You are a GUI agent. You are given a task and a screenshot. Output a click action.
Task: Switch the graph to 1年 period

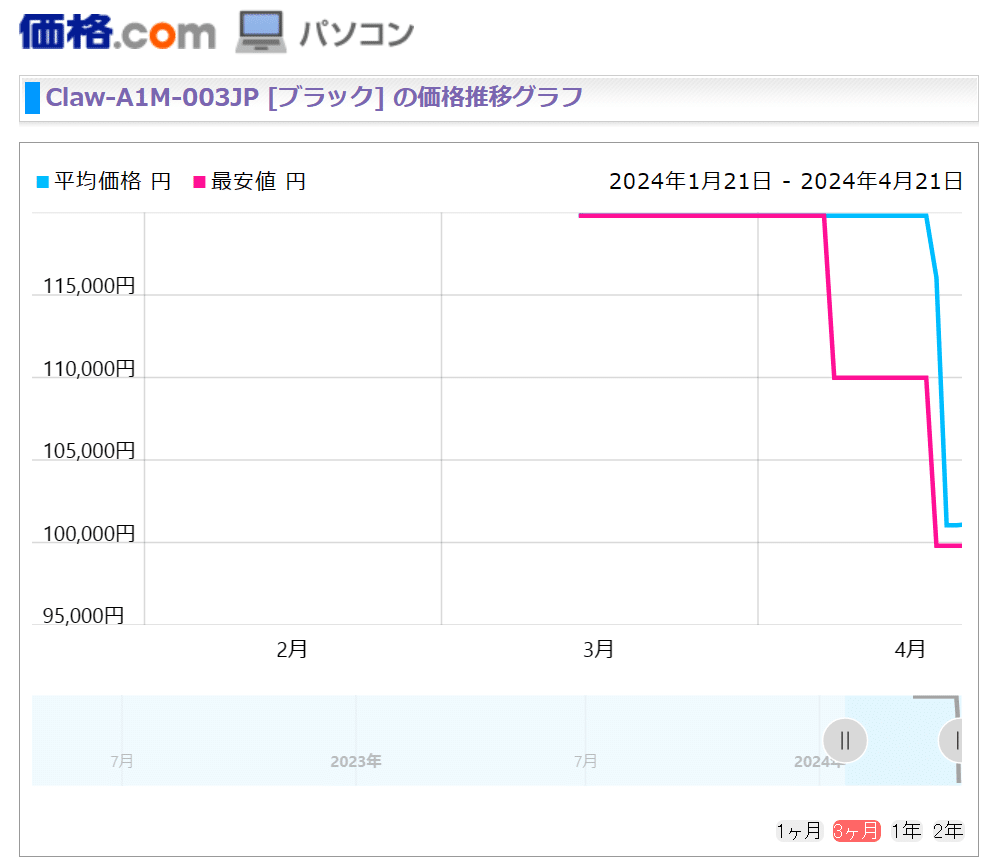(x=906, y=831)
